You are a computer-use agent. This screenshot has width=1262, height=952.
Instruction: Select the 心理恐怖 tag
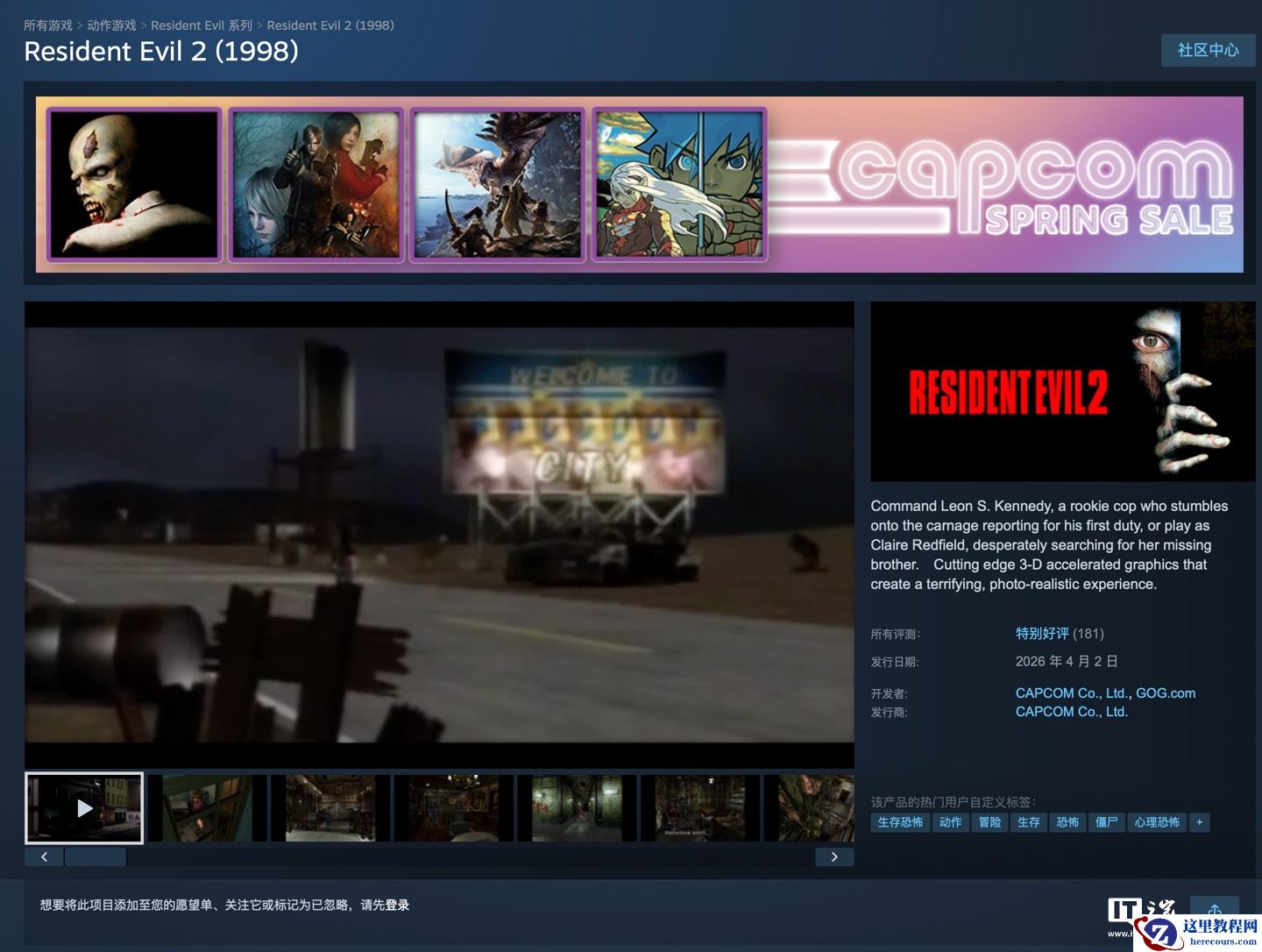[x=1157, y=822]
